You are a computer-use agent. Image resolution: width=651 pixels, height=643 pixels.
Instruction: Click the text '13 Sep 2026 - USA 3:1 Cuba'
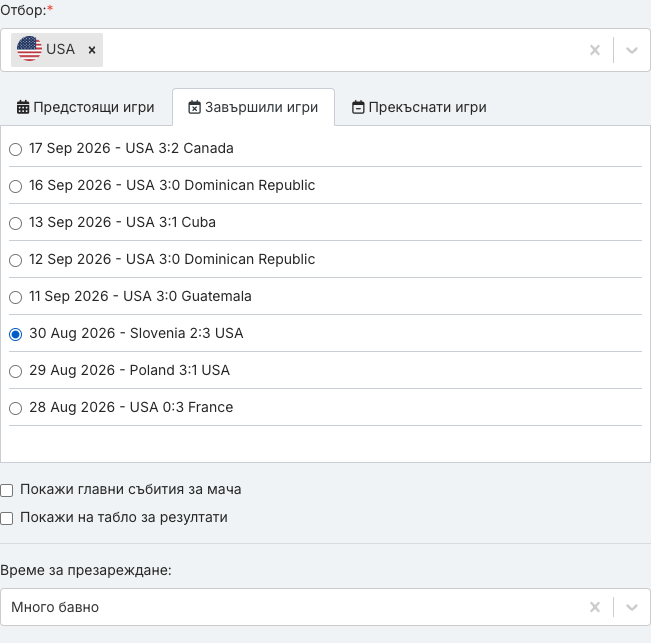(122, 222)
